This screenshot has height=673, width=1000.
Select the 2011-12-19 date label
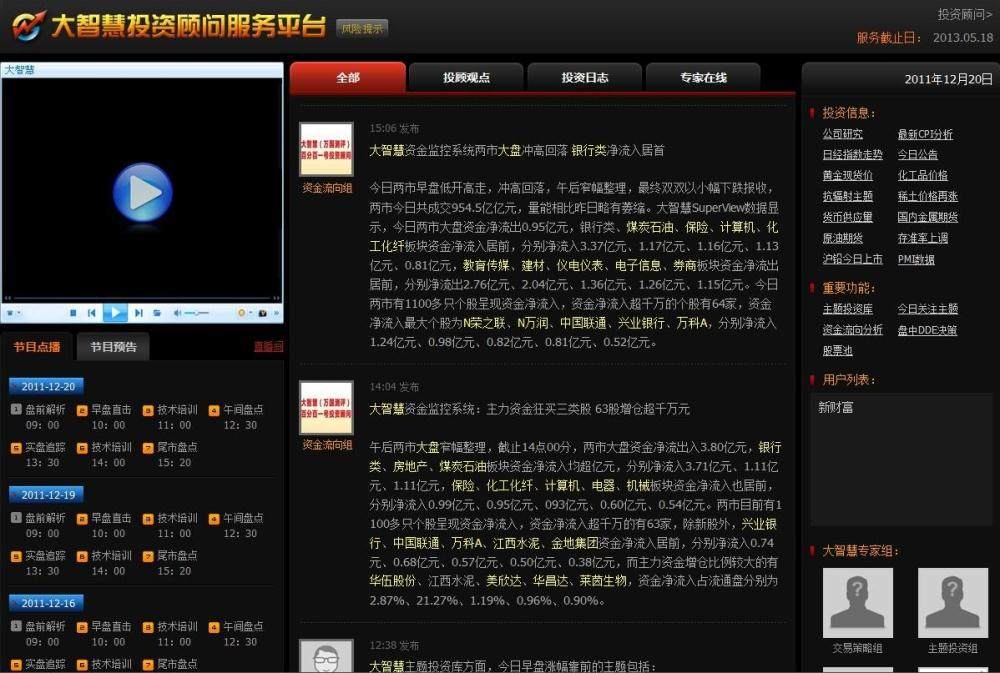coord(47,494)
